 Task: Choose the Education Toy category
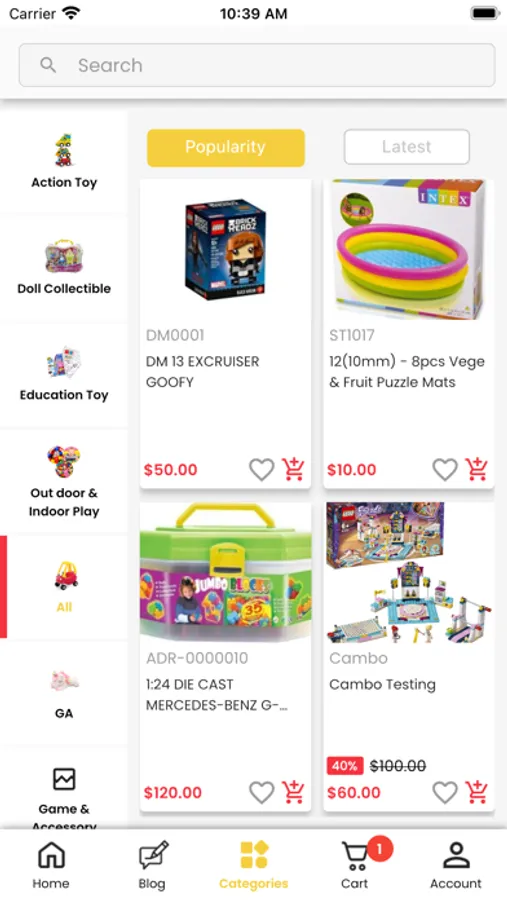[64, 374]
